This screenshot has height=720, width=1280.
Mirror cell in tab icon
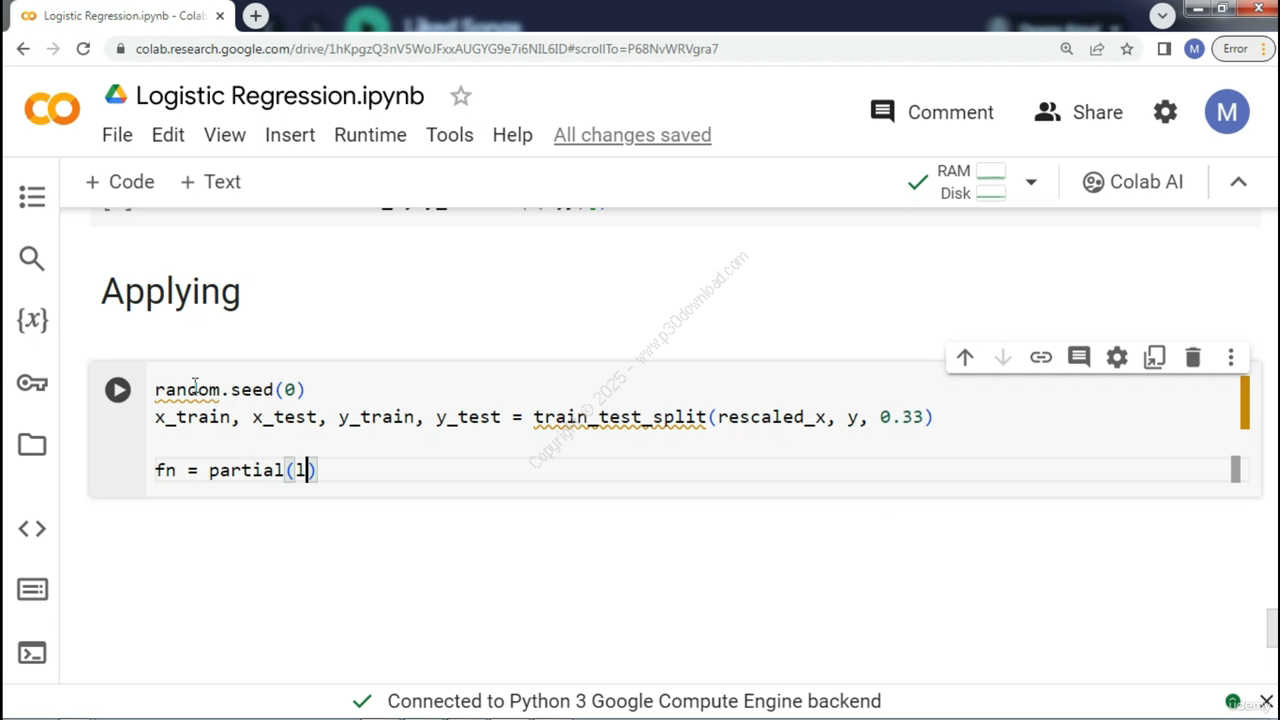click(x=1155, y=357)
